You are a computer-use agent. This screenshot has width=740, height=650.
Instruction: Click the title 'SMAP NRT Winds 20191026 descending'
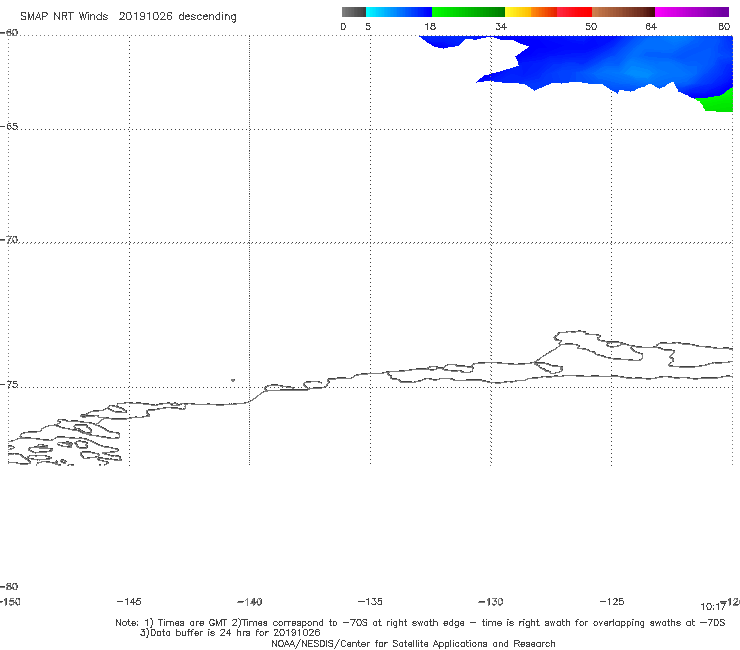[128, 16]
